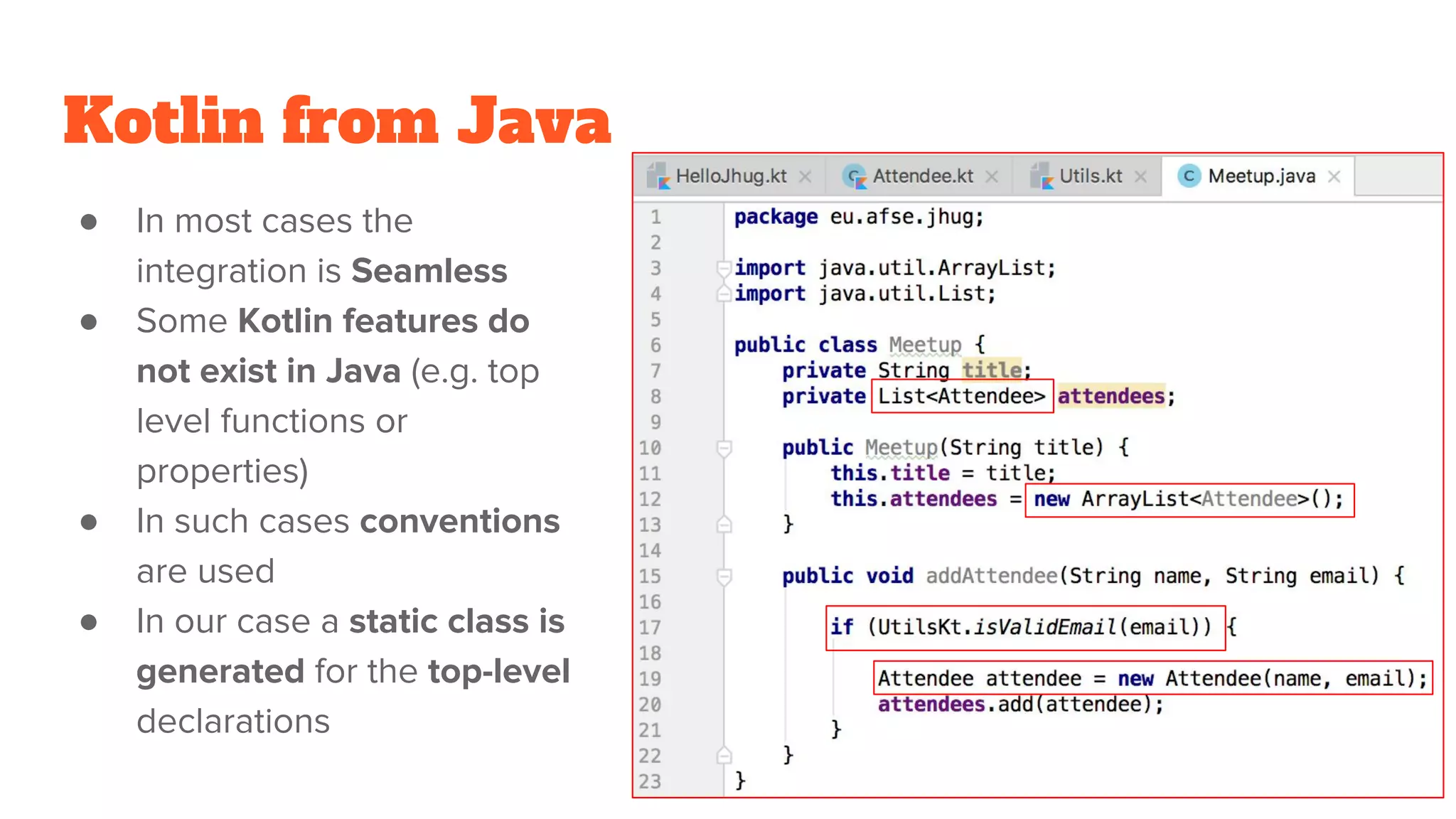This screenshot has height=819, width=1456.
Task: Collapse the Meetup constructor on line 10
Action: (x=724, y=448)
